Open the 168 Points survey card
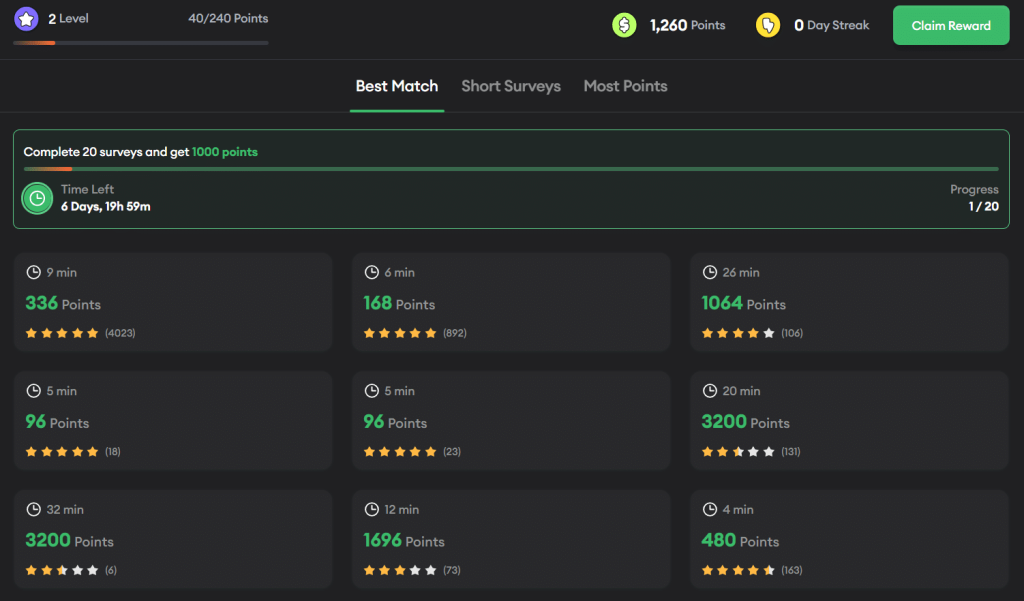 point(510,302)
